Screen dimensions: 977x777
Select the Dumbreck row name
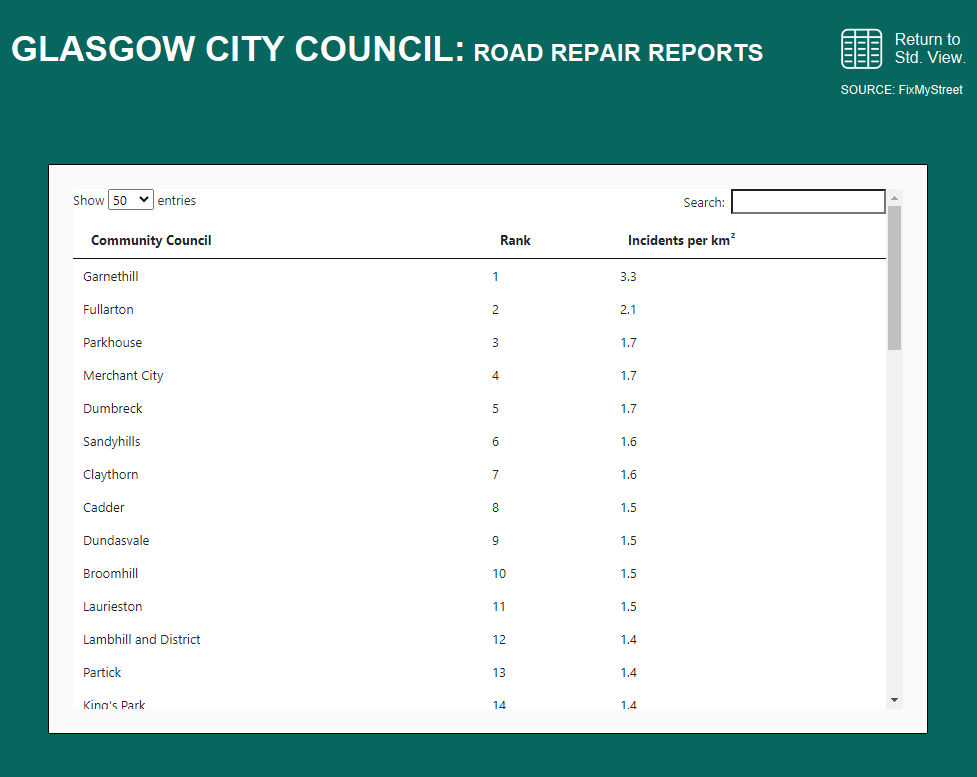(x=112, y=409)
